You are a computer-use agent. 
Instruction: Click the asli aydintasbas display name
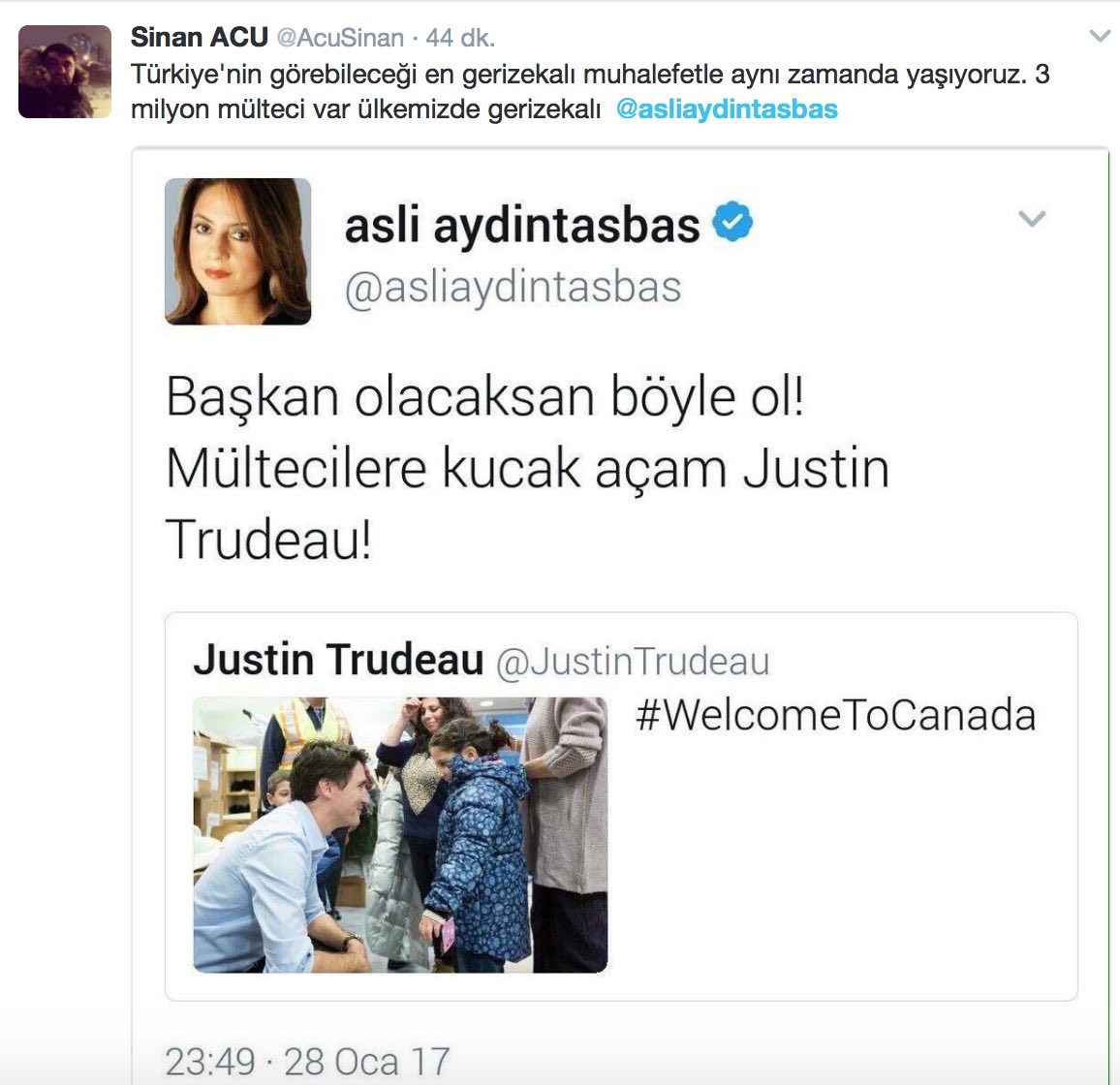tap(522, 226)
